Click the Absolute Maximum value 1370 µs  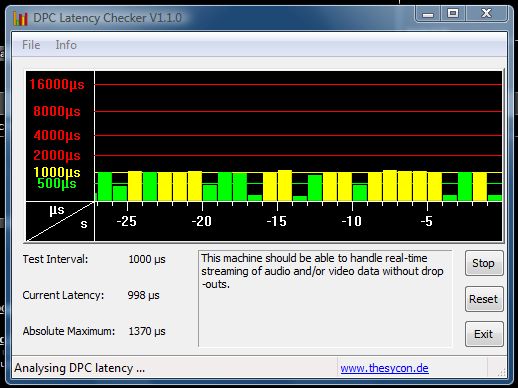pos(147,331)
